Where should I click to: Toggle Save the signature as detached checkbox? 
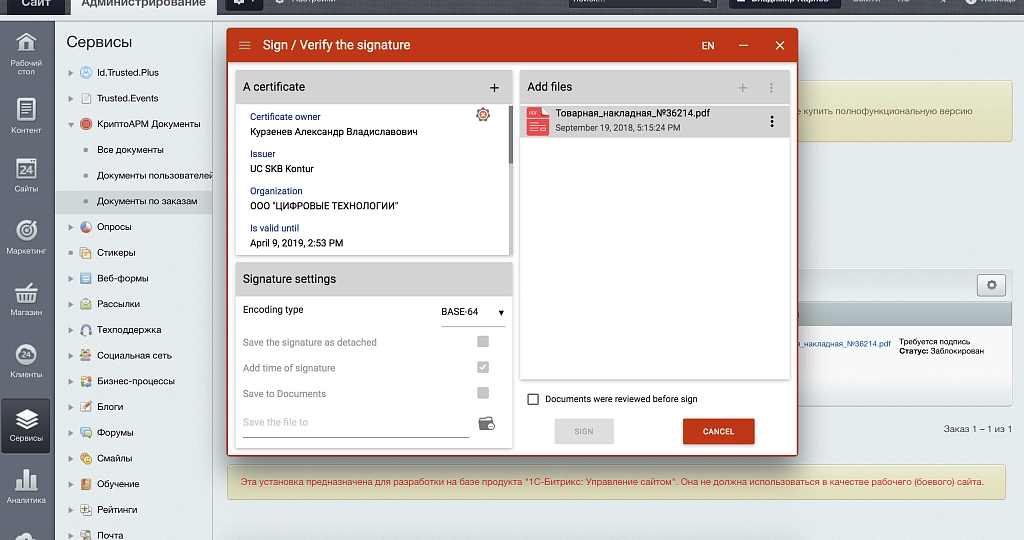[483, 341]
